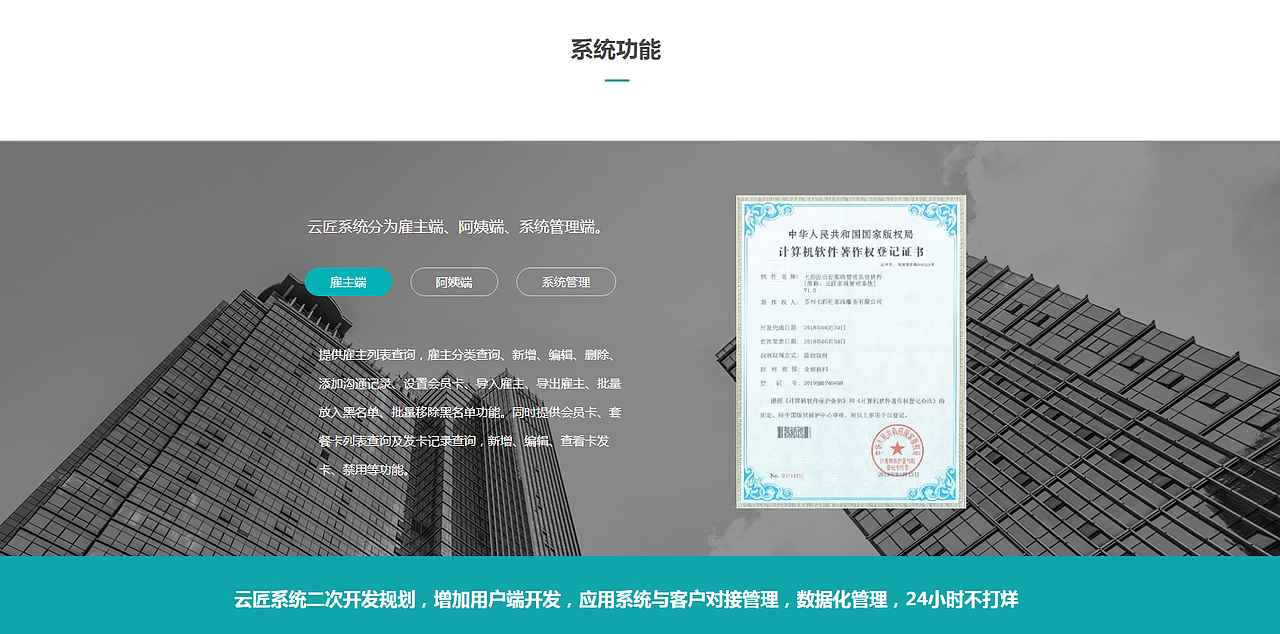Click the red official seal on the certificate
This screenshot has height=634, width=1280.
click(898, 449)
